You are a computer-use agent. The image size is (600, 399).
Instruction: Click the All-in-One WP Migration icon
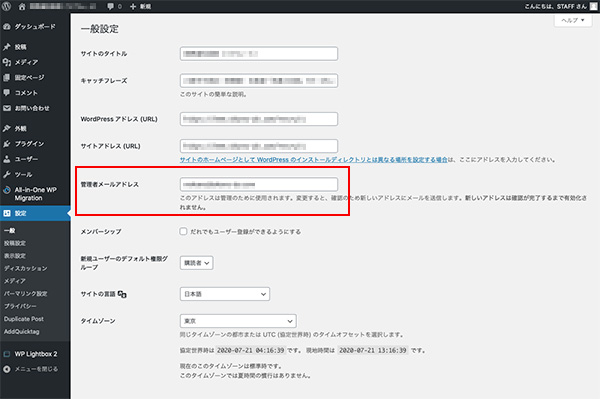point(7,190)
